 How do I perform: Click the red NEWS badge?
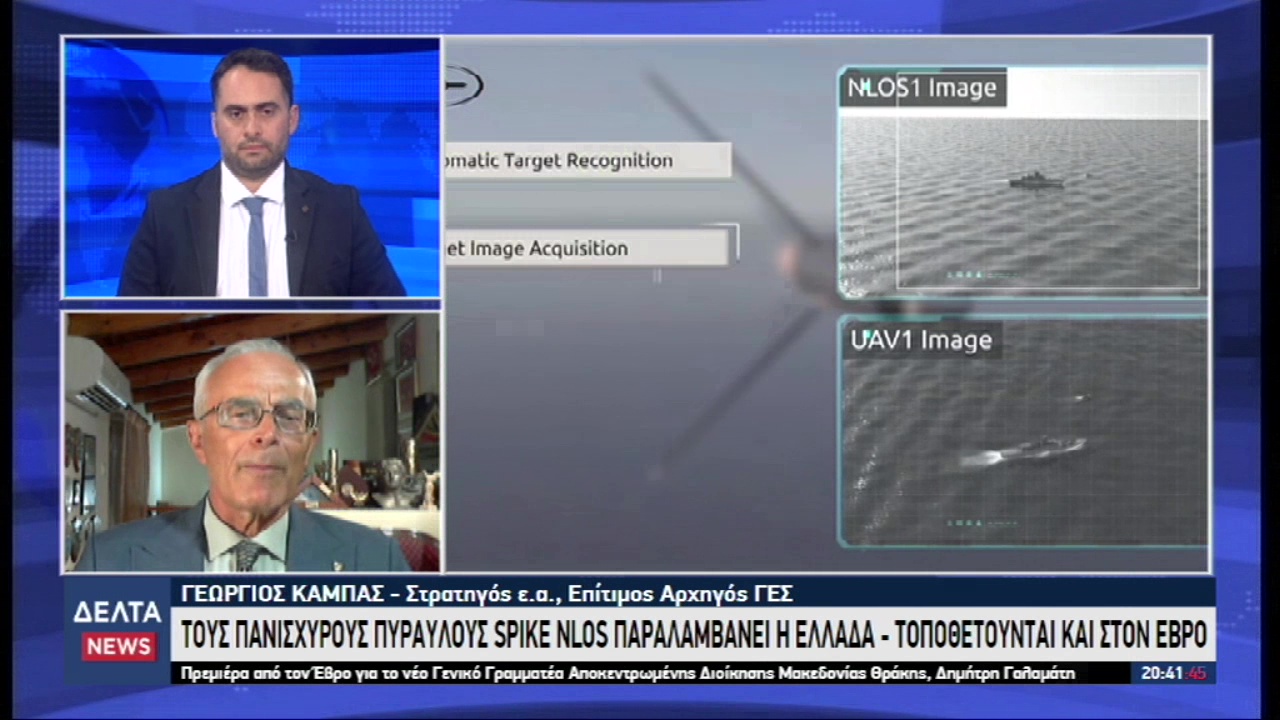click(118, 646)
